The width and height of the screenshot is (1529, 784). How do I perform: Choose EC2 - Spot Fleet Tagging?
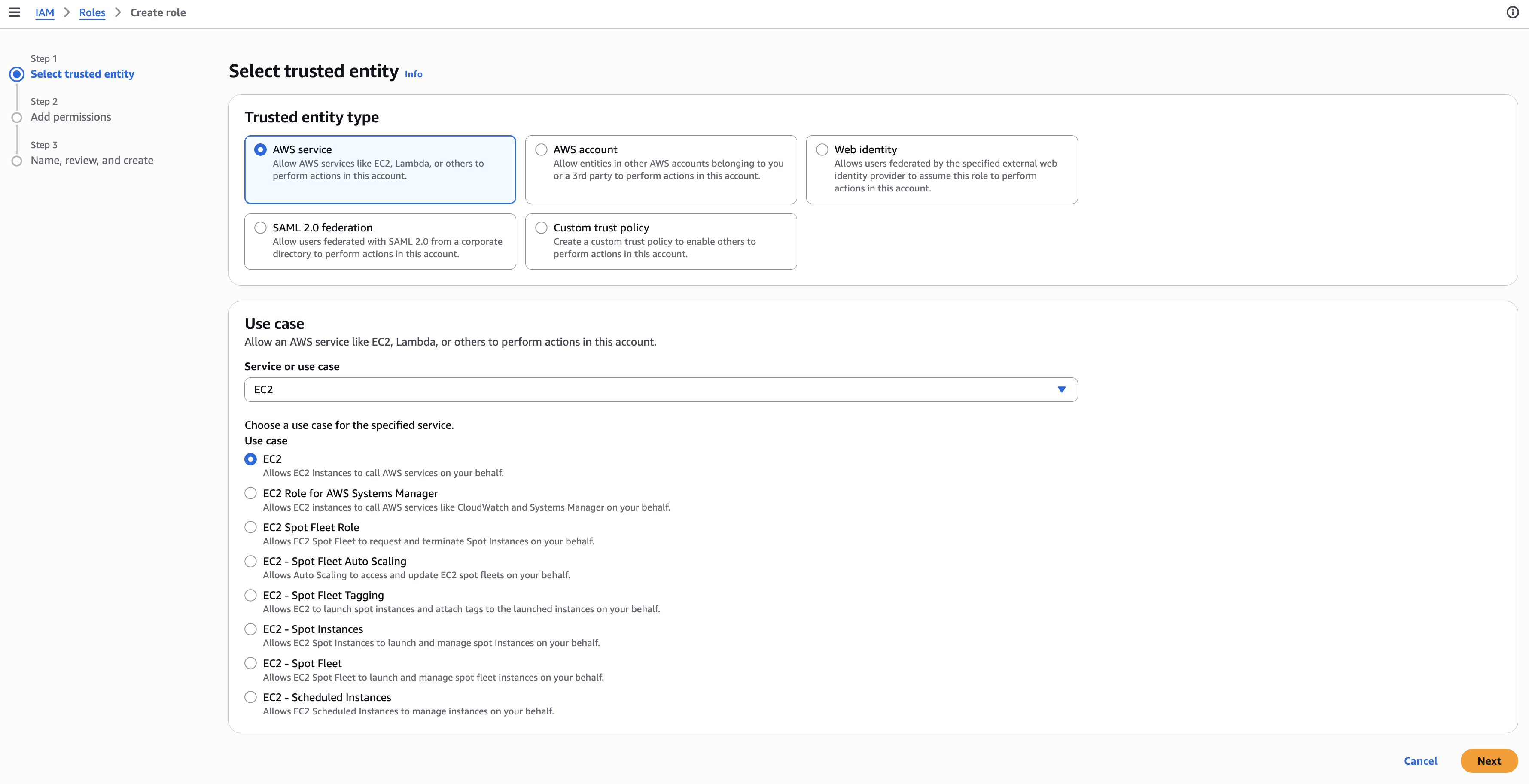click(250, 595)
